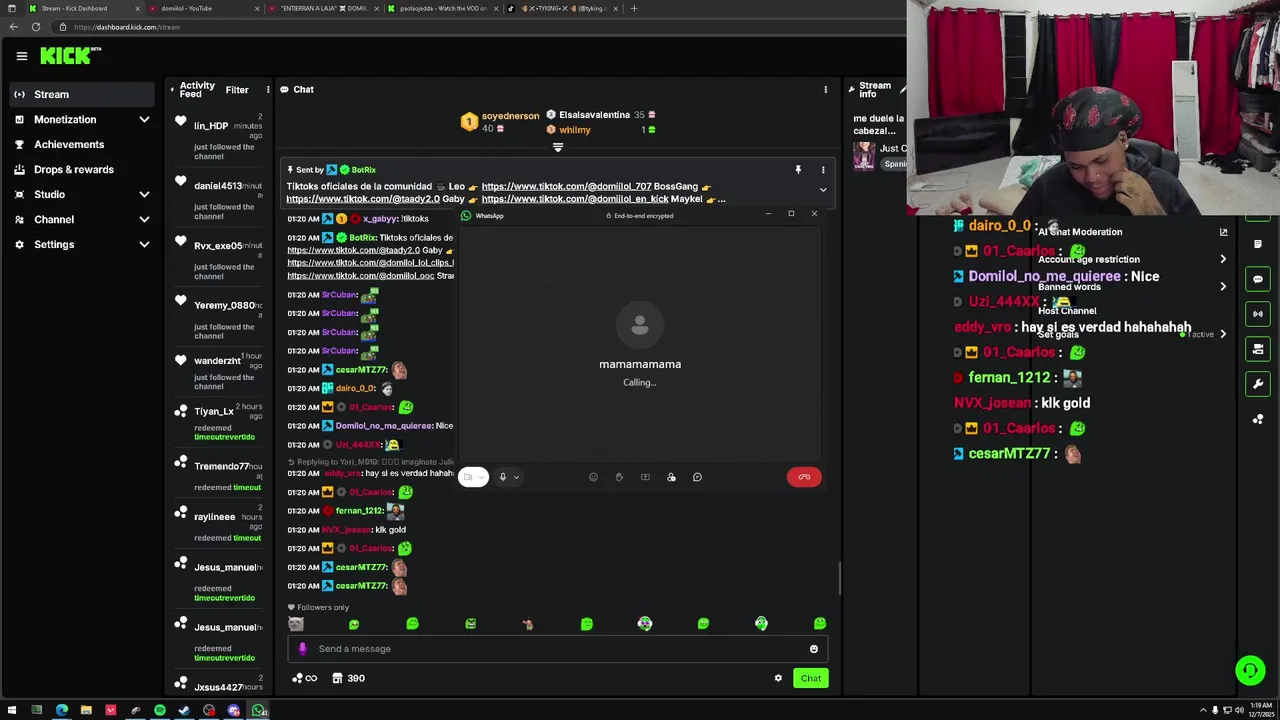Share screen in WhatsApp call

[645, 477]
